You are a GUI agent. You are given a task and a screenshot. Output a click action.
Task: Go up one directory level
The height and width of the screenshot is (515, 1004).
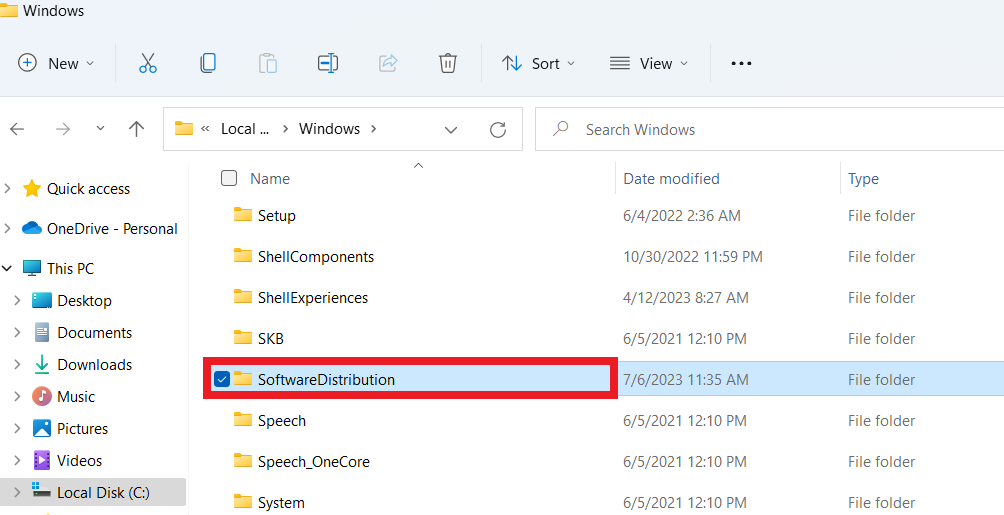point(137,129)
